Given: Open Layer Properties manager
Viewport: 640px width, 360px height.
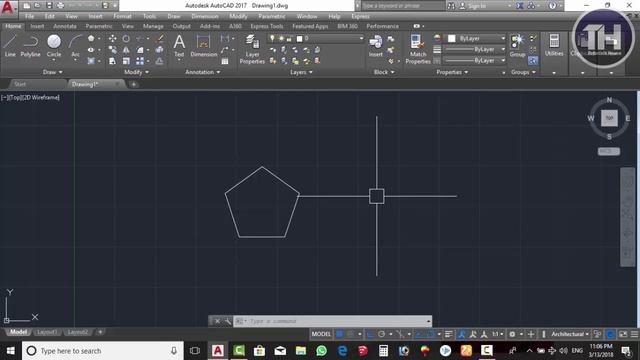Looking at the screenshot, I should point(252,49).
